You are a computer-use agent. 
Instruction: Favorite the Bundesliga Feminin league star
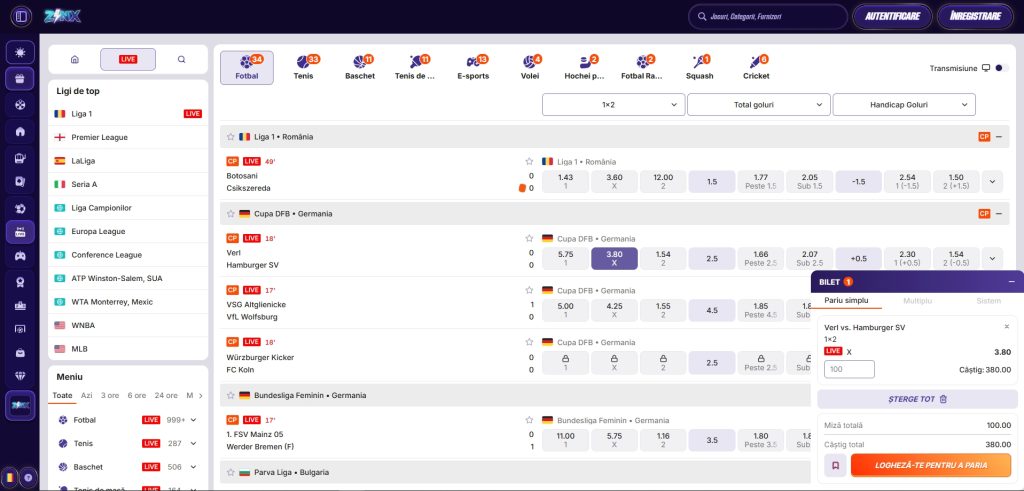231,395
